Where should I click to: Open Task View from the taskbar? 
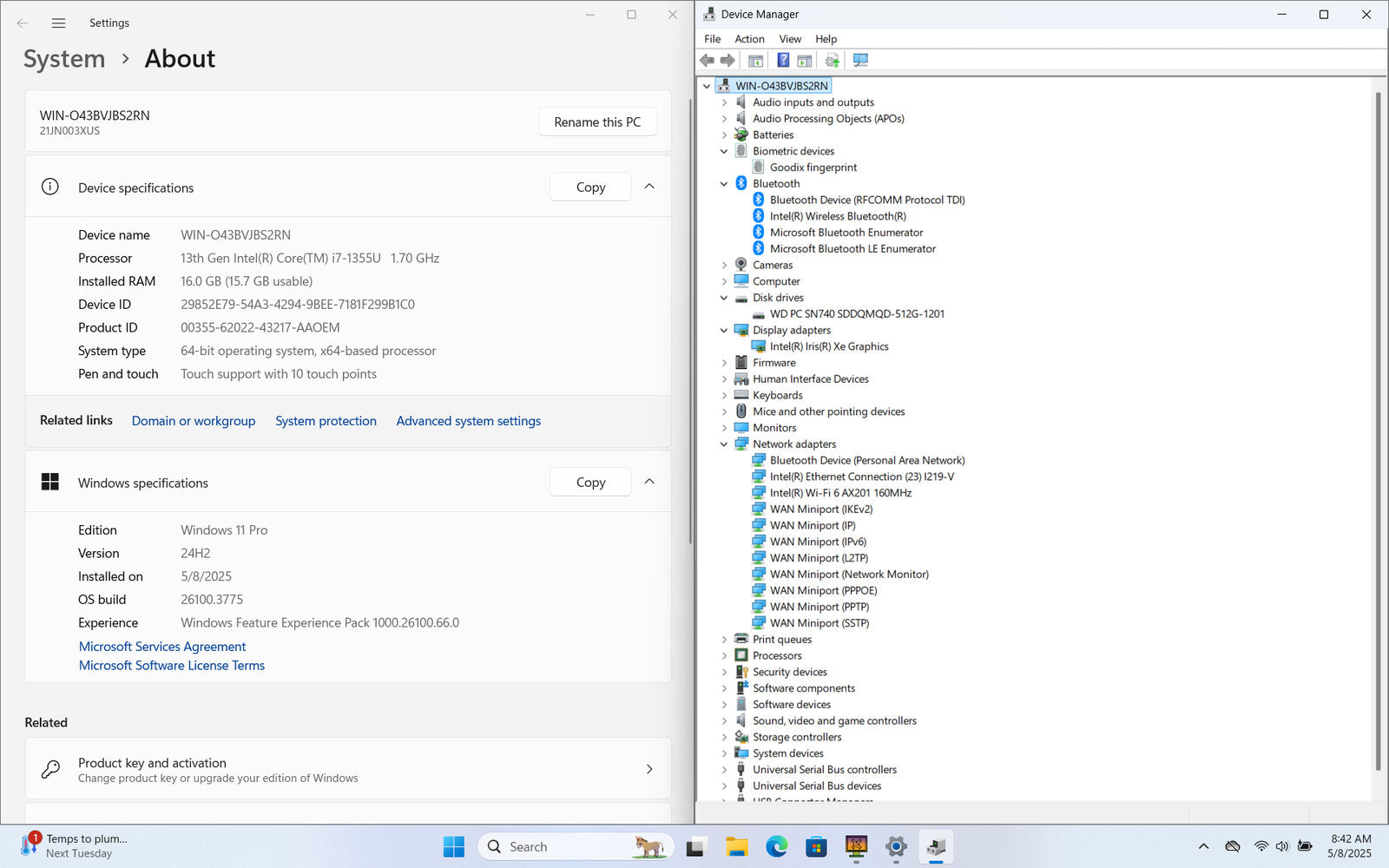[696, 847]
